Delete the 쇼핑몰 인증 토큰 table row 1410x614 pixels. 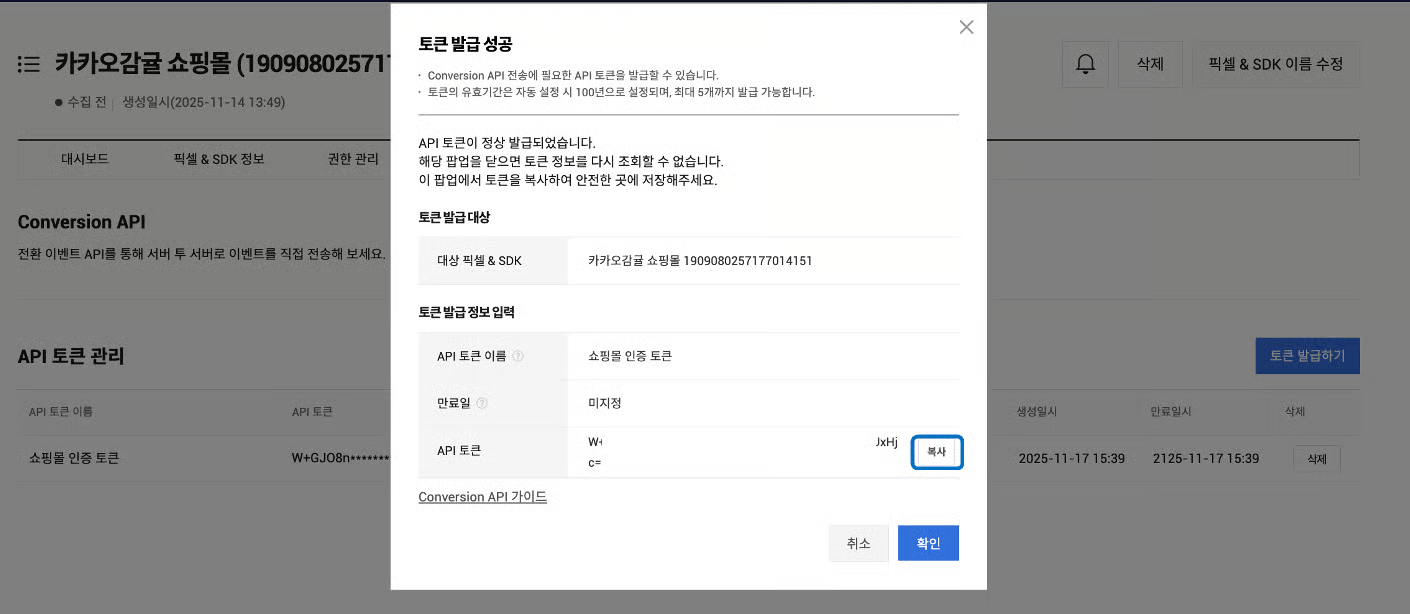[x=1316, y=459]
